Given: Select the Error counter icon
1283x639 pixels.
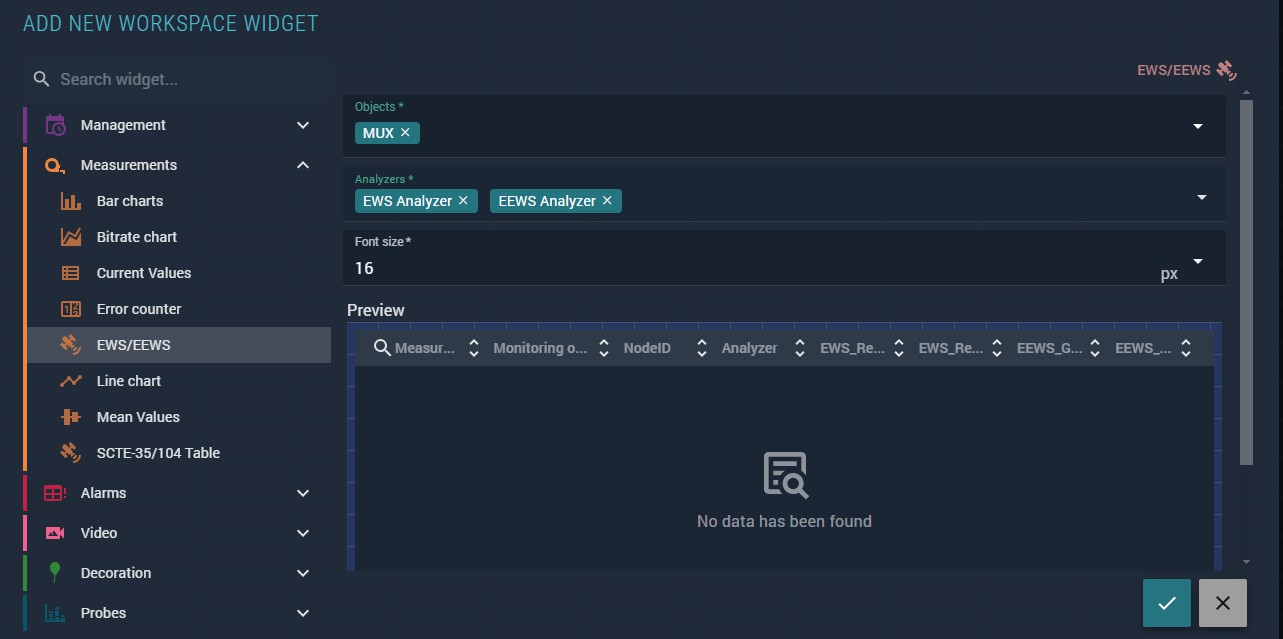Looking at the screenshot, I should click(x=71, y=309).
